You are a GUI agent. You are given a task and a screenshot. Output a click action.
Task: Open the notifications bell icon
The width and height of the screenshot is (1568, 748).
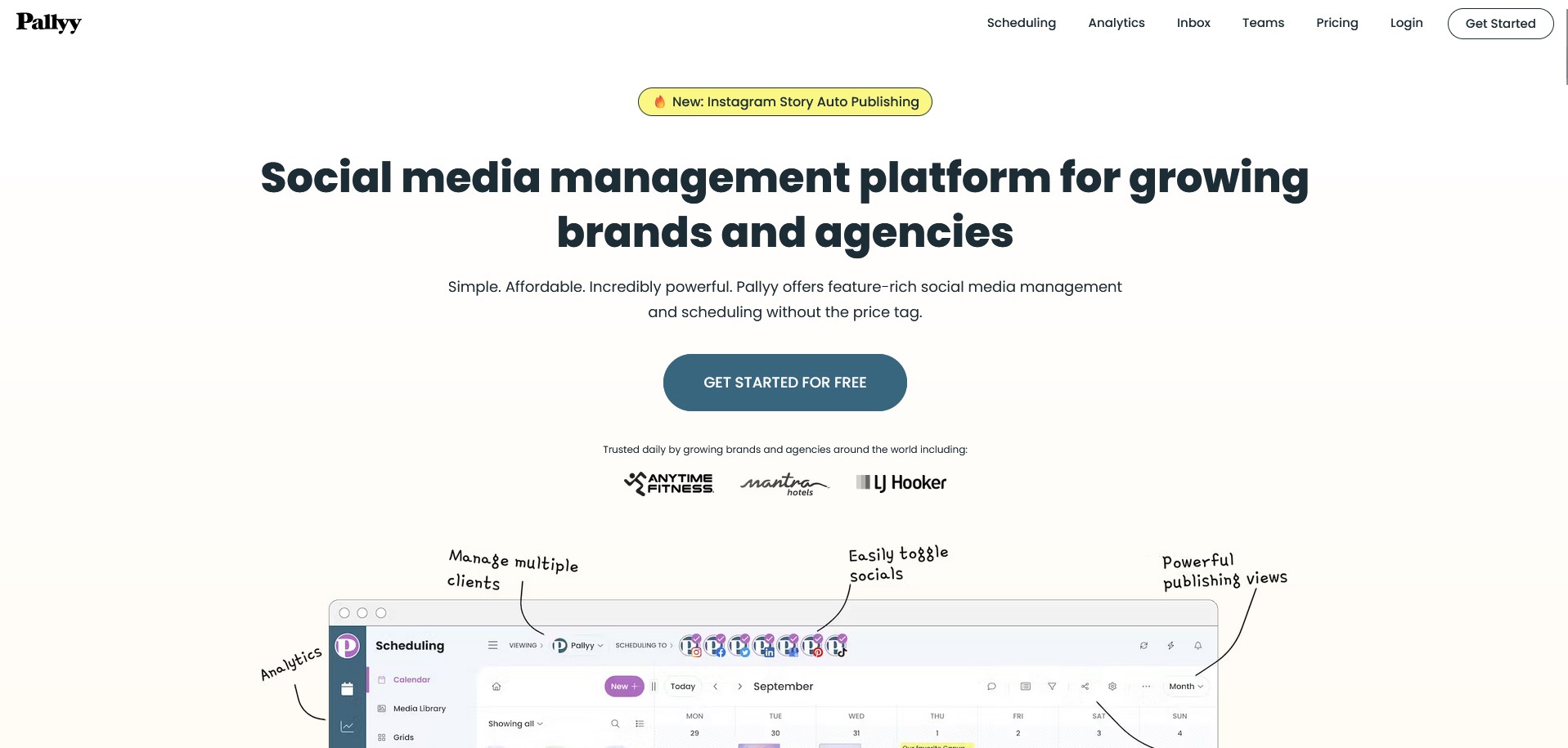[1197, 646]
